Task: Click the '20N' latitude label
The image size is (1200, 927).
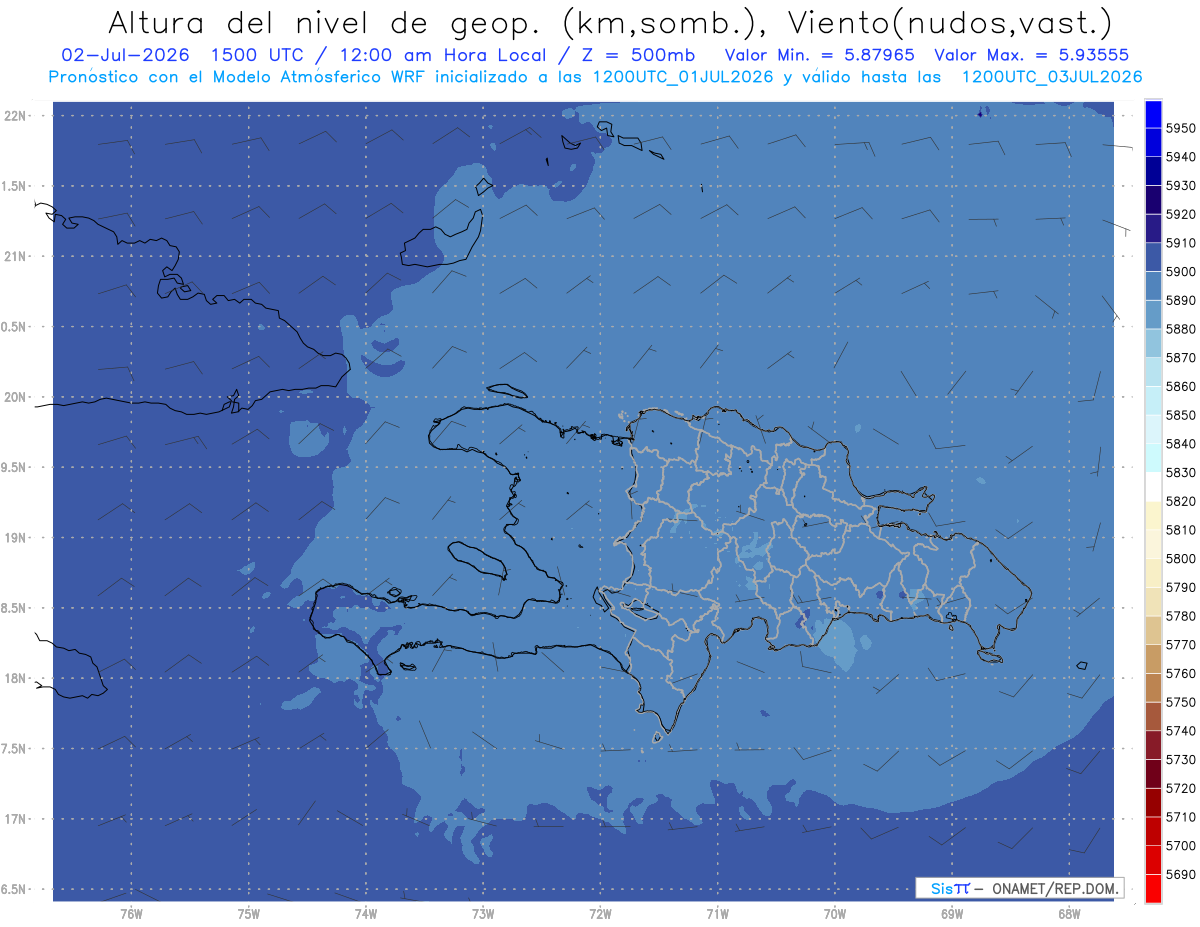Action: (14, 397)
